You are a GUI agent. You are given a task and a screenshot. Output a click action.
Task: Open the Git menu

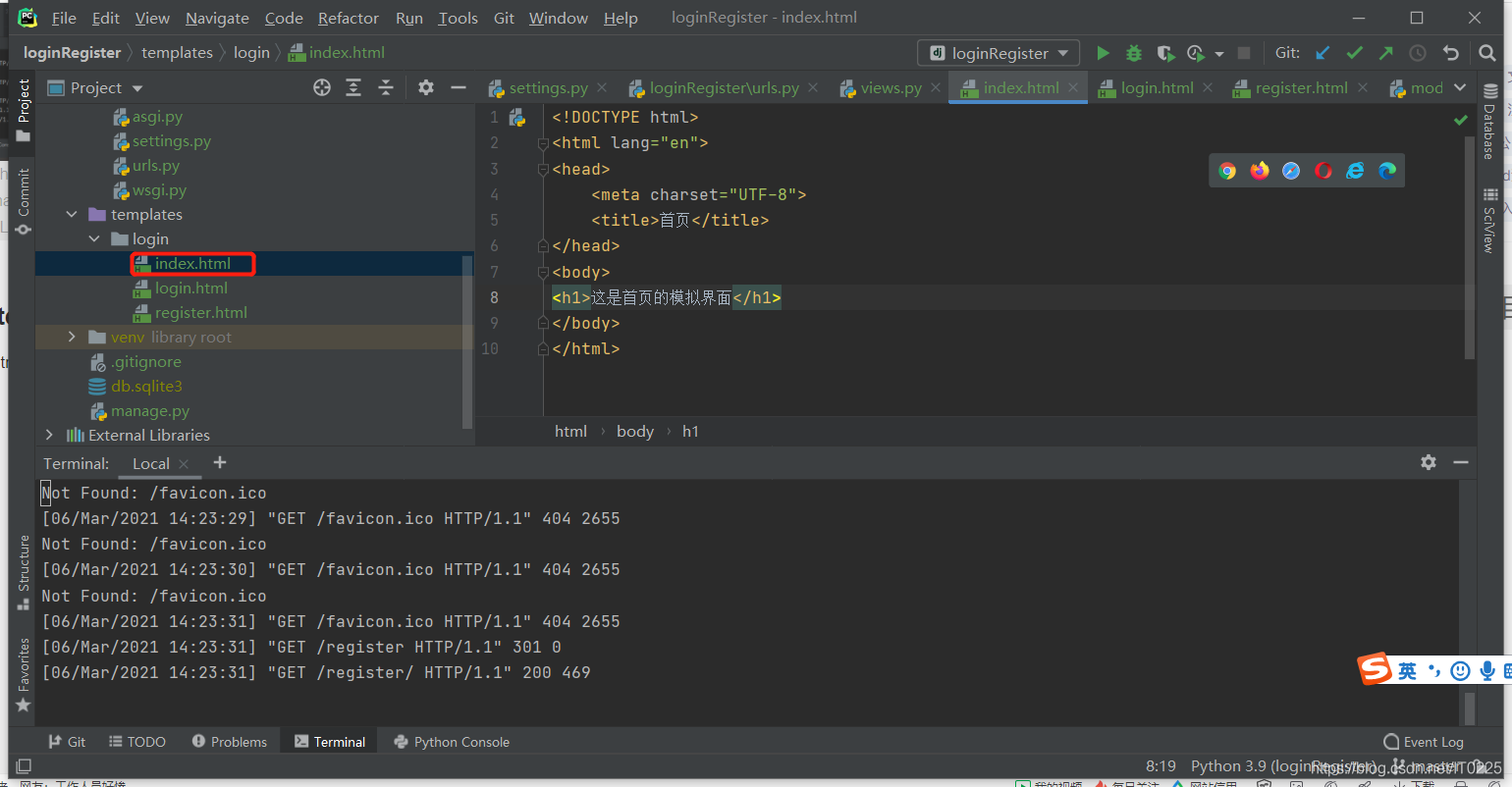click(x=504, y=18)
